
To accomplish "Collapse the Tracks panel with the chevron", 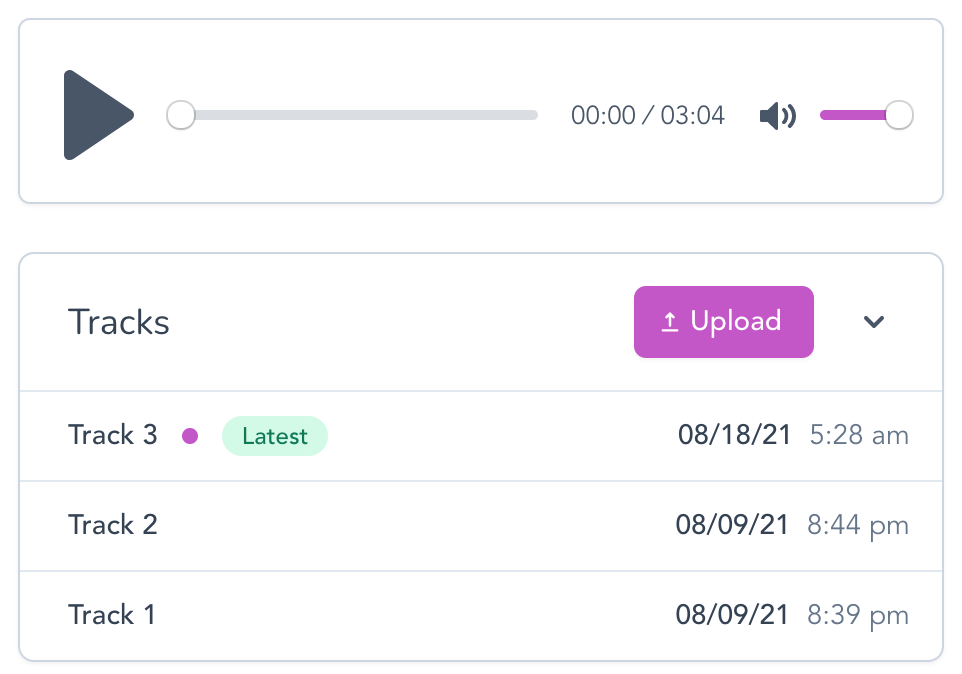I will pos(874,321).
